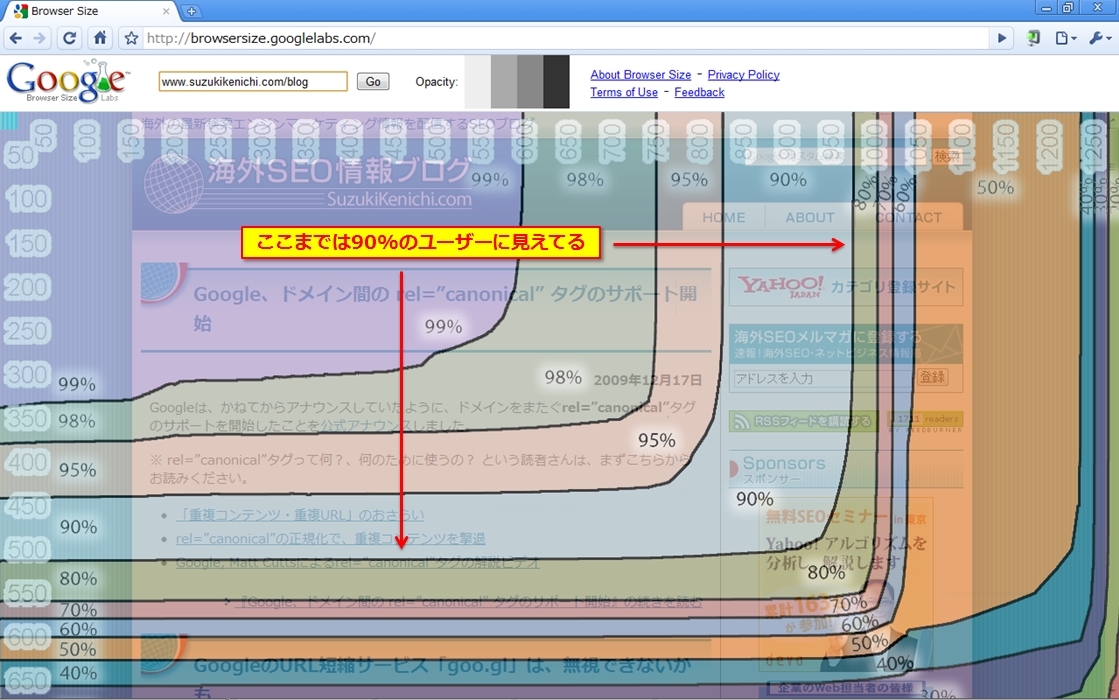Open the 続きを読む read-more link

[x=471, y=602]
